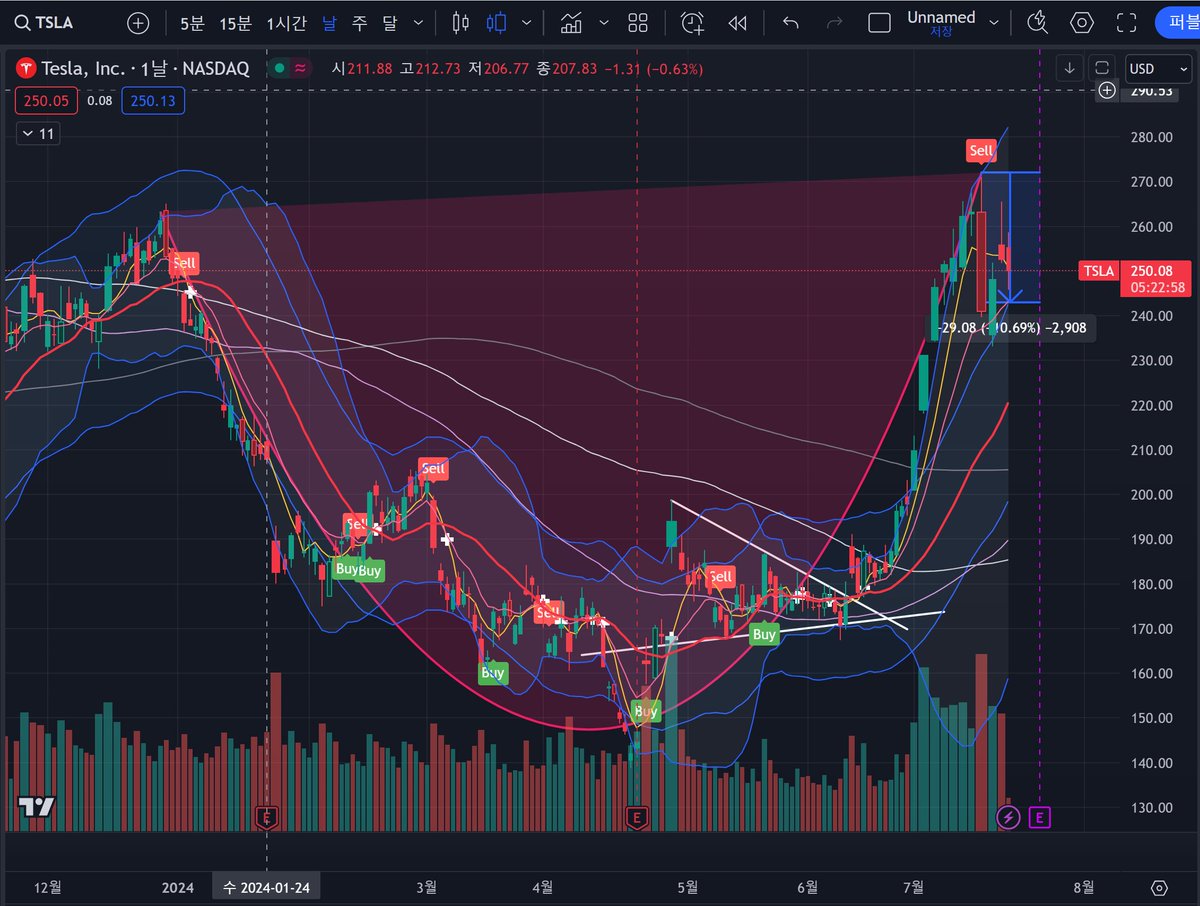Click the quick-action lightning icon near the timeline
Screen dimensions: 1200x906
pos(1008,818)
